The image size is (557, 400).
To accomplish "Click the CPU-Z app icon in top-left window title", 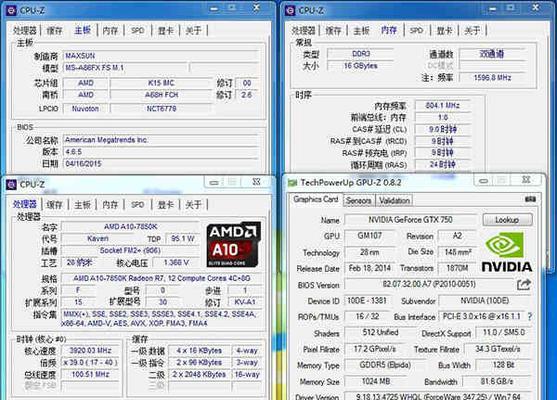I will (x=11, y=11).
